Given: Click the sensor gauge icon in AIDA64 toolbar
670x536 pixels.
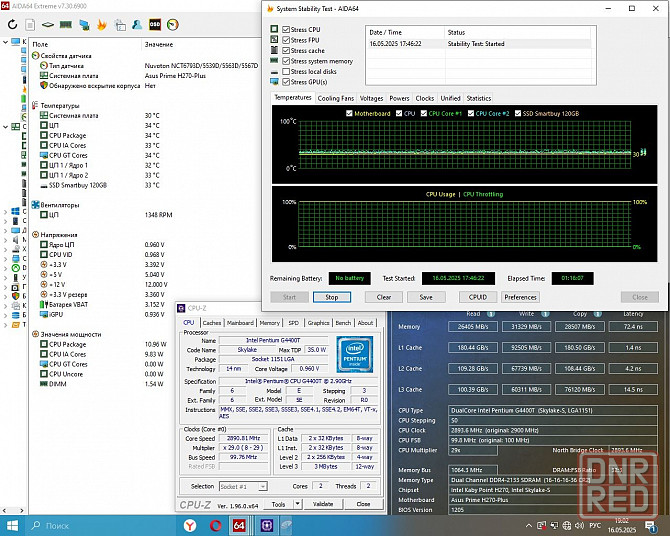Looking at the screenshot, I should point(173,25).
